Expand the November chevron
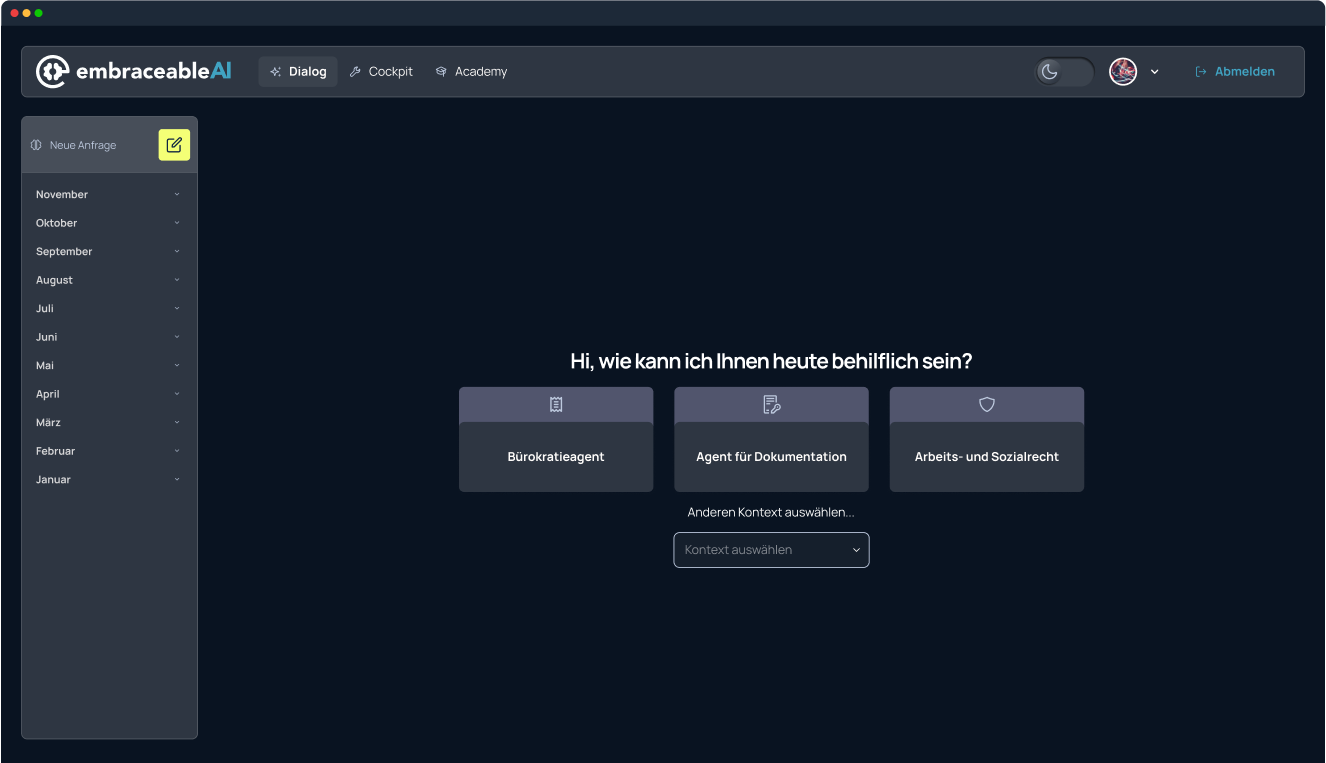 click(177, 194)
